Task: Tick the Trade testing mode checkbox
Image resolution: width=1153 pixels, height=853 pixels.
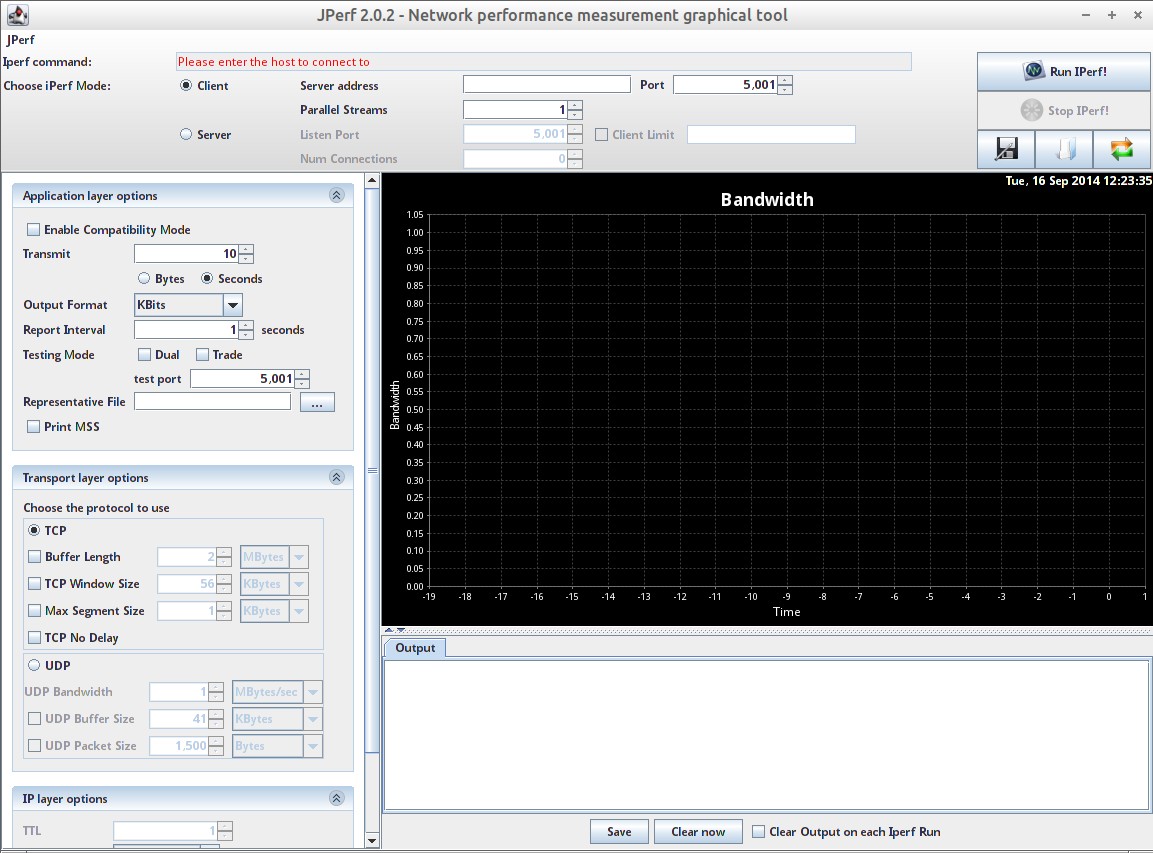Action: coord(202,354)
